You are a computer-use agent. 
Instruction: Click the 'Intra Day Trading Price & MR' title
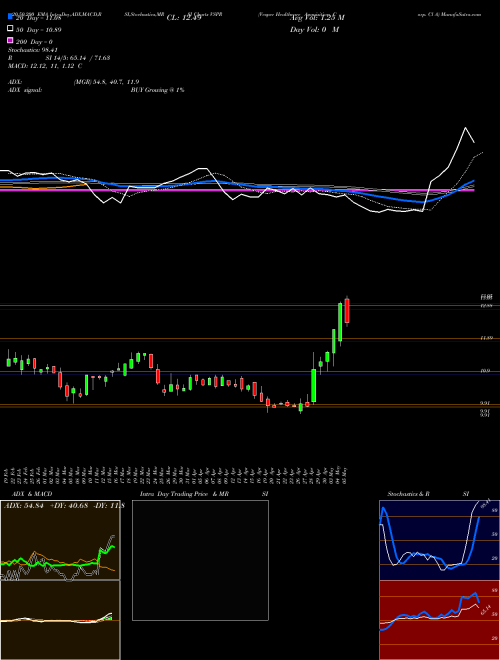pyautogui.click(x=184, y=494)
